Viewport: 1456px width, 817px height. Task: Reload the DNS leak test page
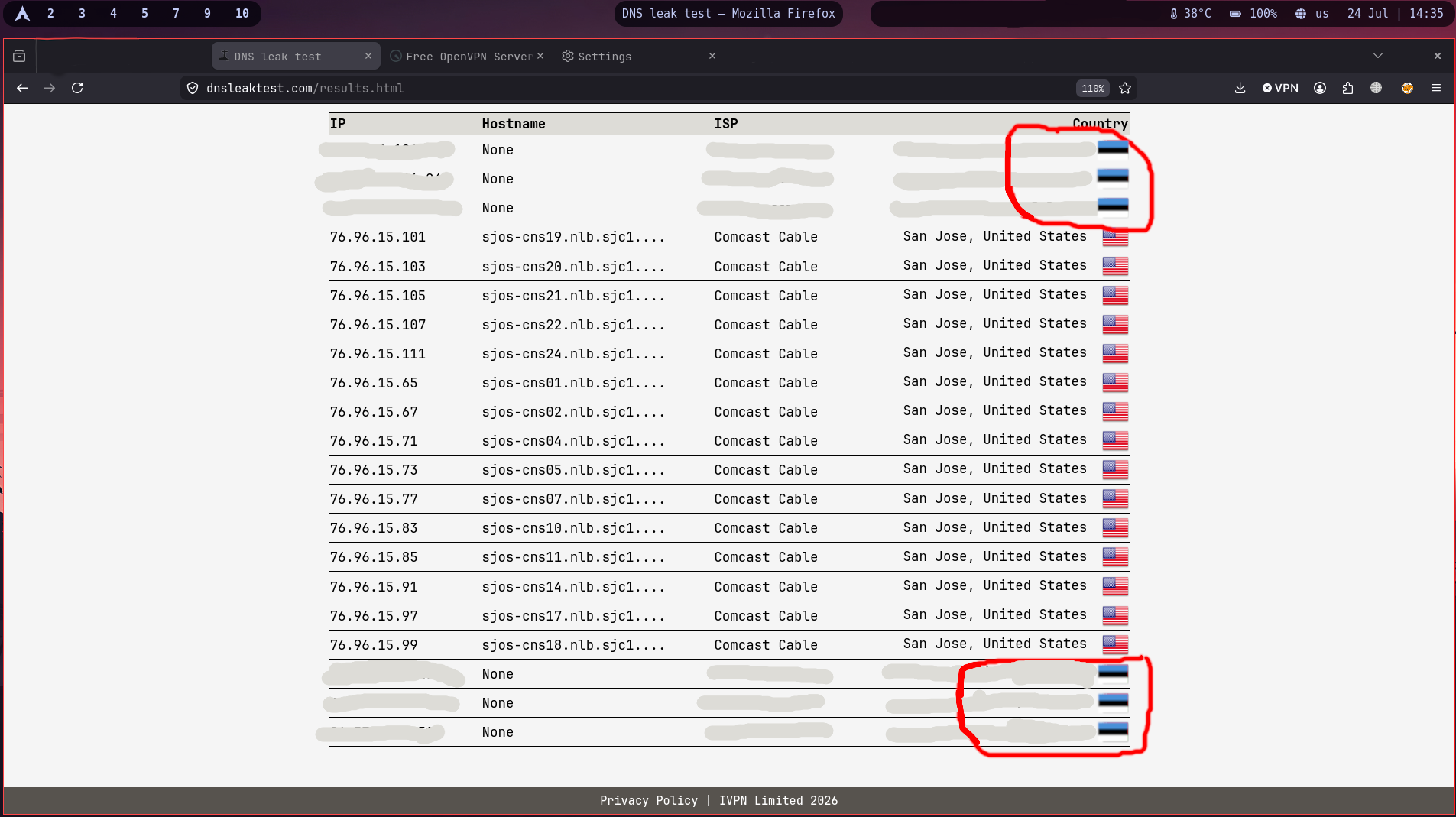click(77, 88)
